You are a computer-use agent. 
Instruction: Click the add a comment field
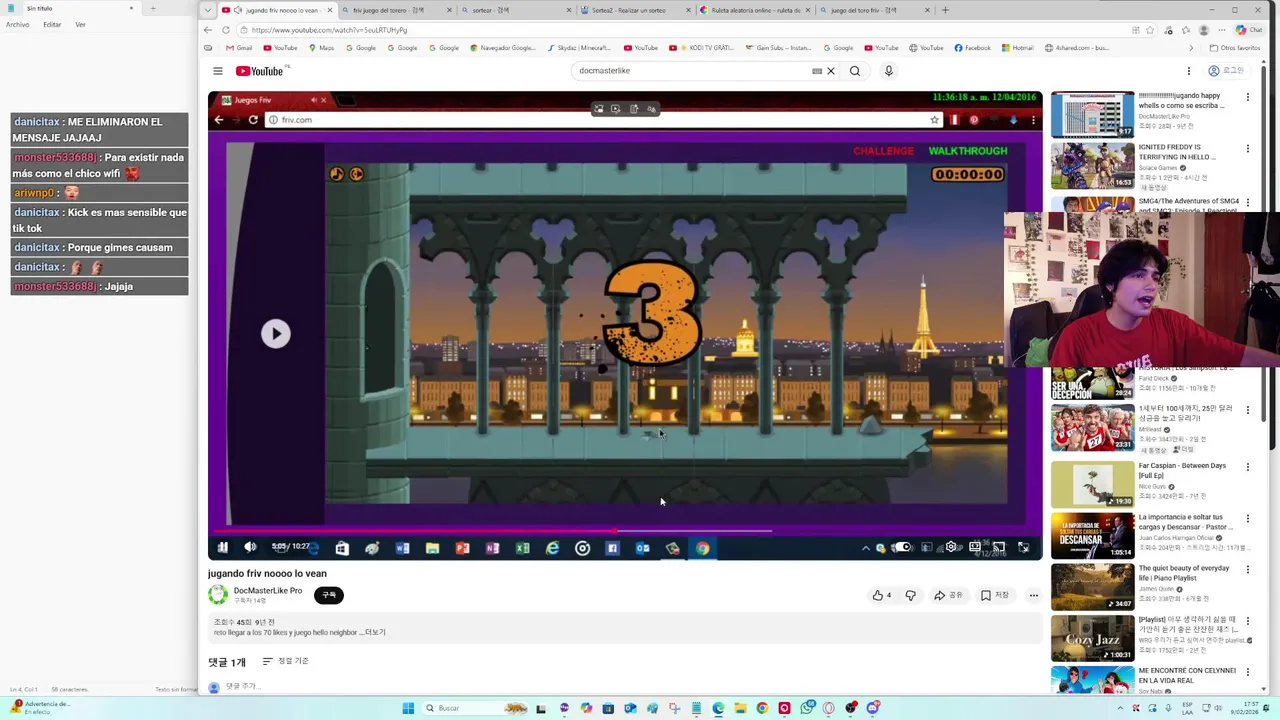(x=243, y=686)
